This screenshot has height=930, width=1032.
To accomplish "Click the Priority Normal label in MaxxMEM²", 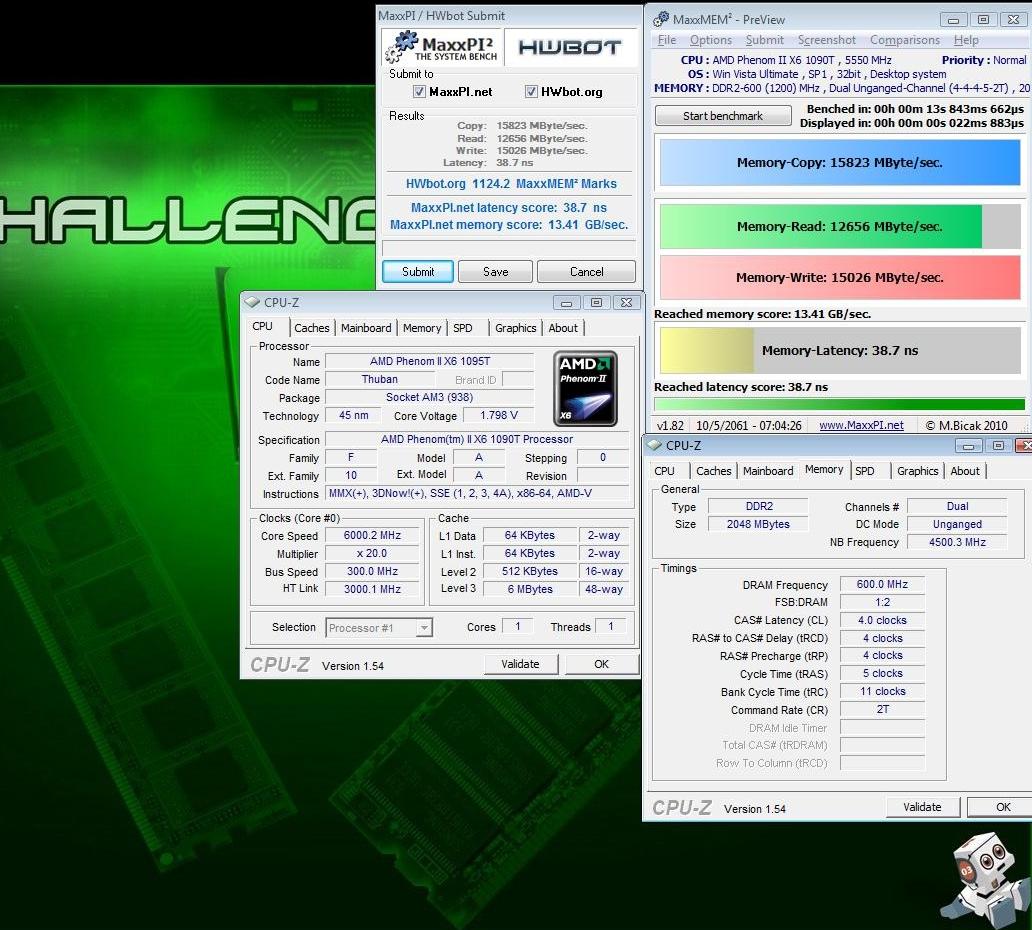I will [983, 60].
